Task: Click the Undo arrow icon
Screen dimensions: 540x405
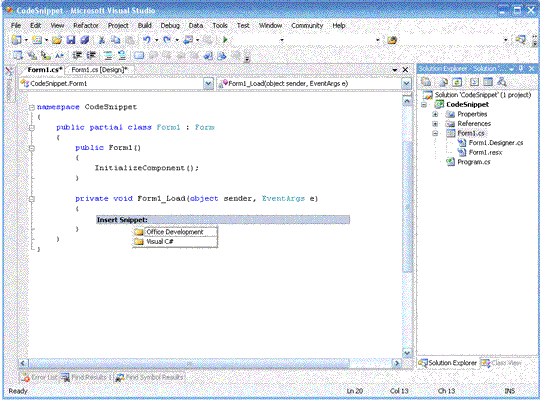Action: point(147,40)
